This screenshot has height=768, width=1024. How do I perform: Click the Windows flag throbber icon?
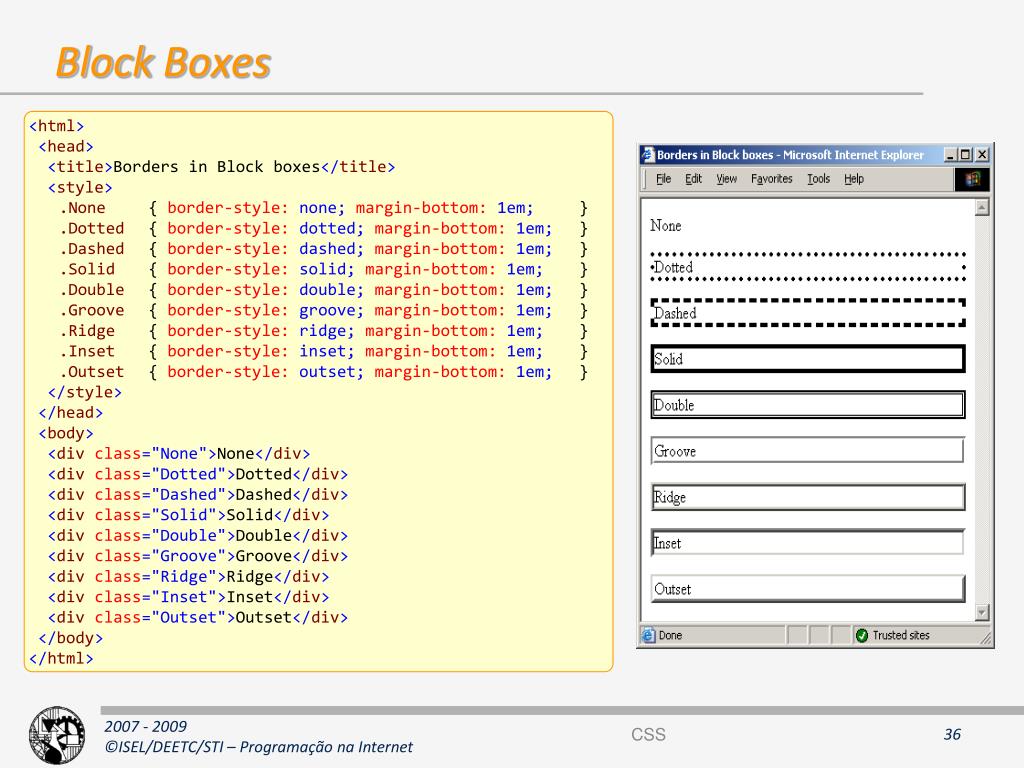[x=972, y=180]
